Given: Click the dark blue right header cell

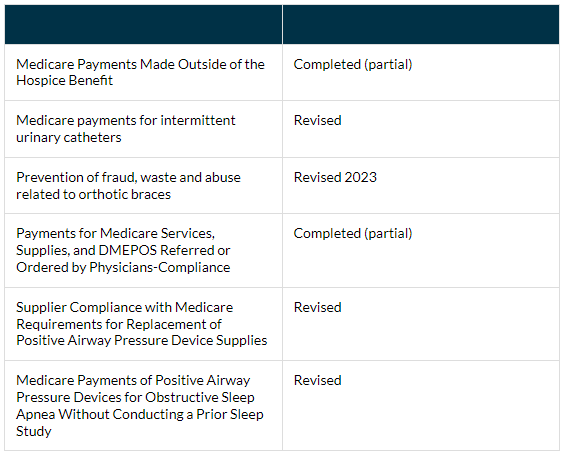Looking at the screenshot, I should coord(421,24).
